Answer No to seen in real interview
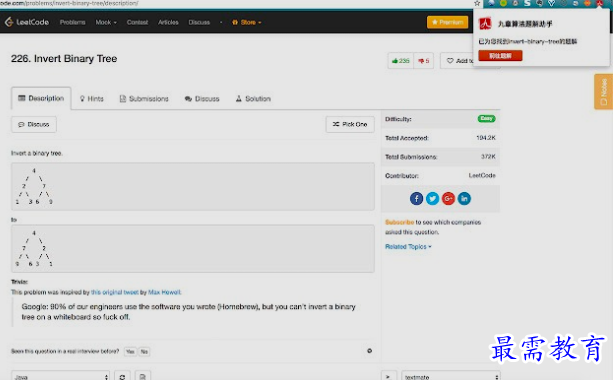The height and width of the screenshot is (380, 613). pyautogui.click(x=144, y=351)
